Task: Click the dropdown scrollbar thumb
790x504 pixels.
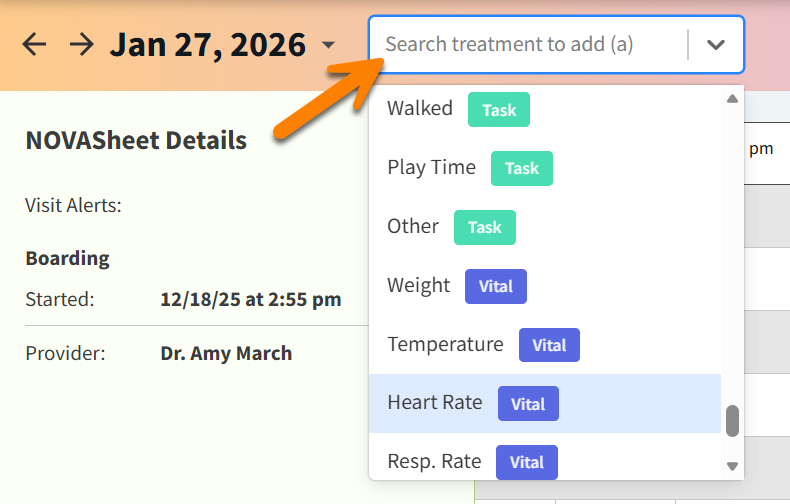Action: click(x=732, y=421)
